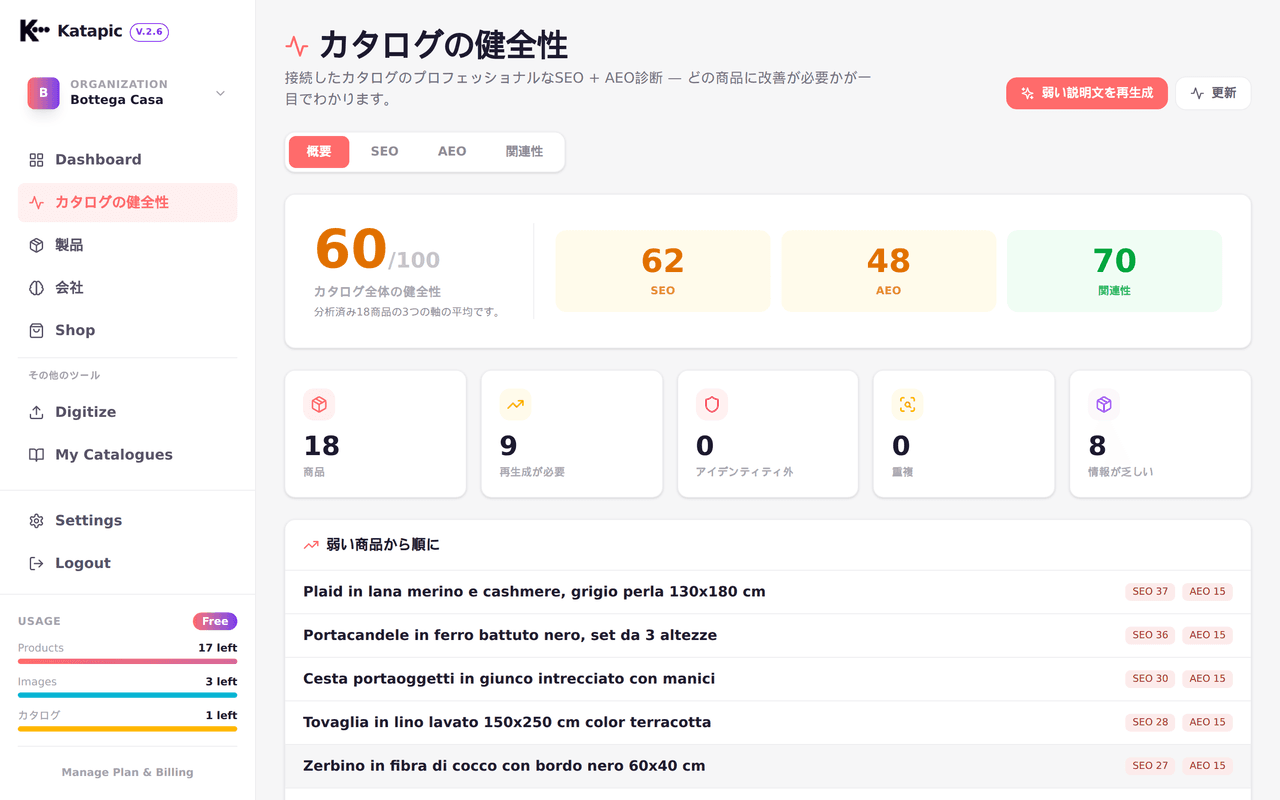1280x800 pixels.
Task: Click the shield icon on the アイデンティティ外 card
Action: tap(712, 404)
